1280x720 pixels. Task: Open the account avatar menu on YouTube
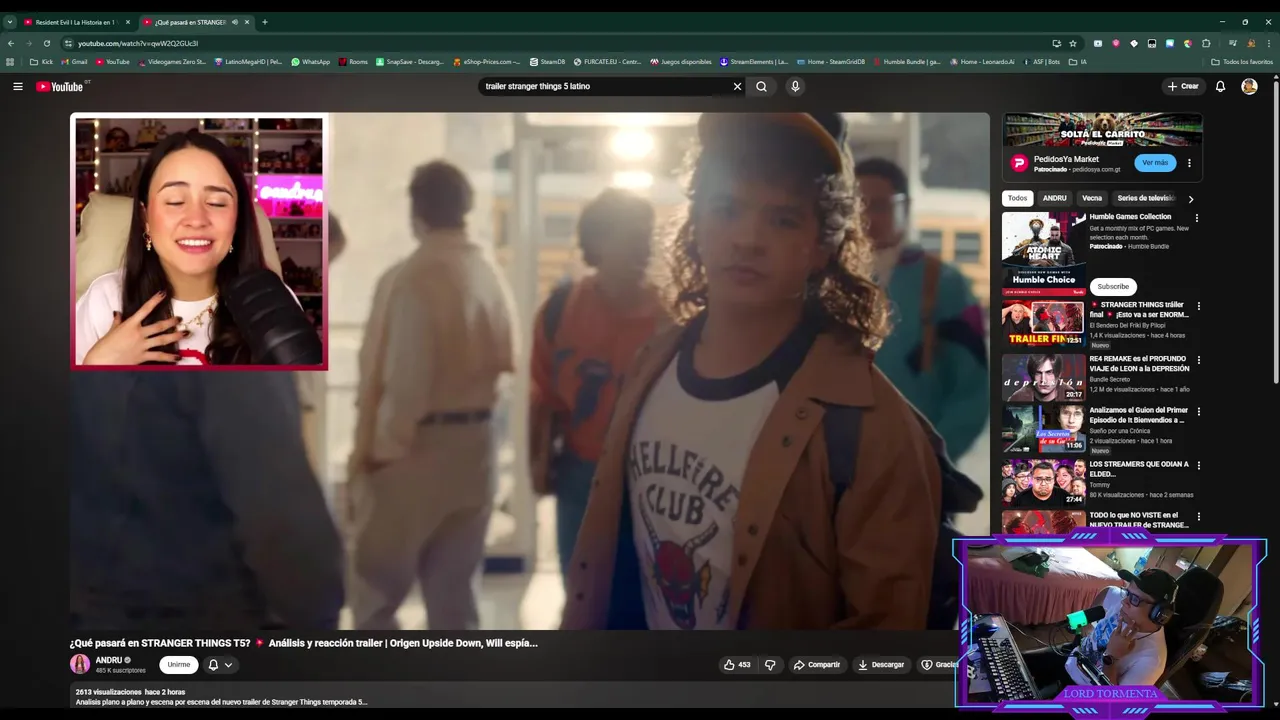[1249, 87]
